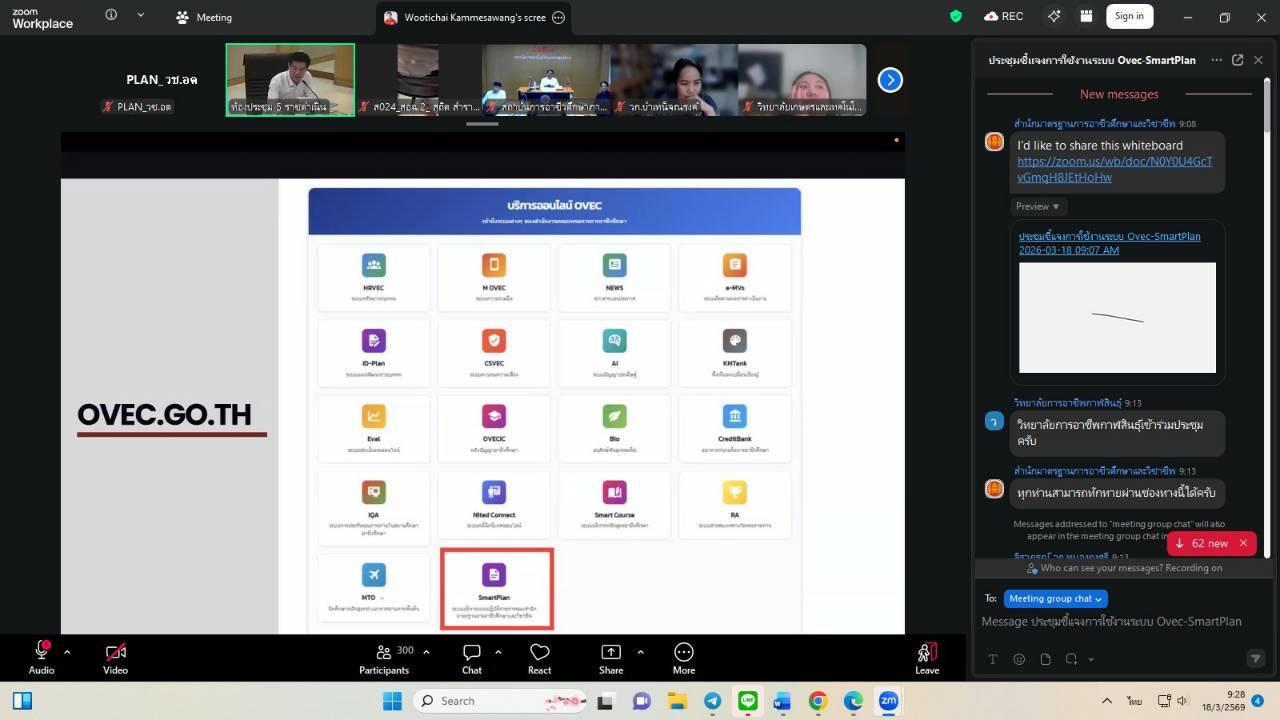This screenshot has height=720, width=1280.
Task: Turn on camera with Video button
Action: 116,657
